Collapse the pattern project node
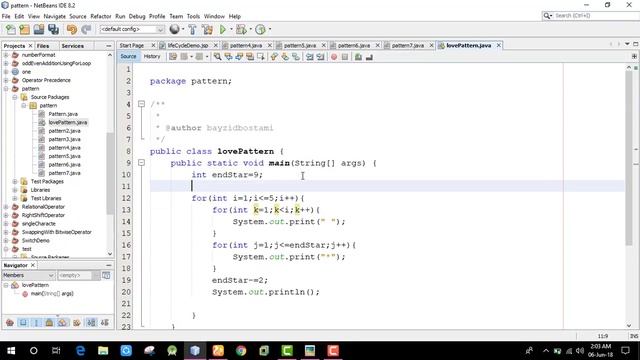The image size is (640, 360). [6, 89]
